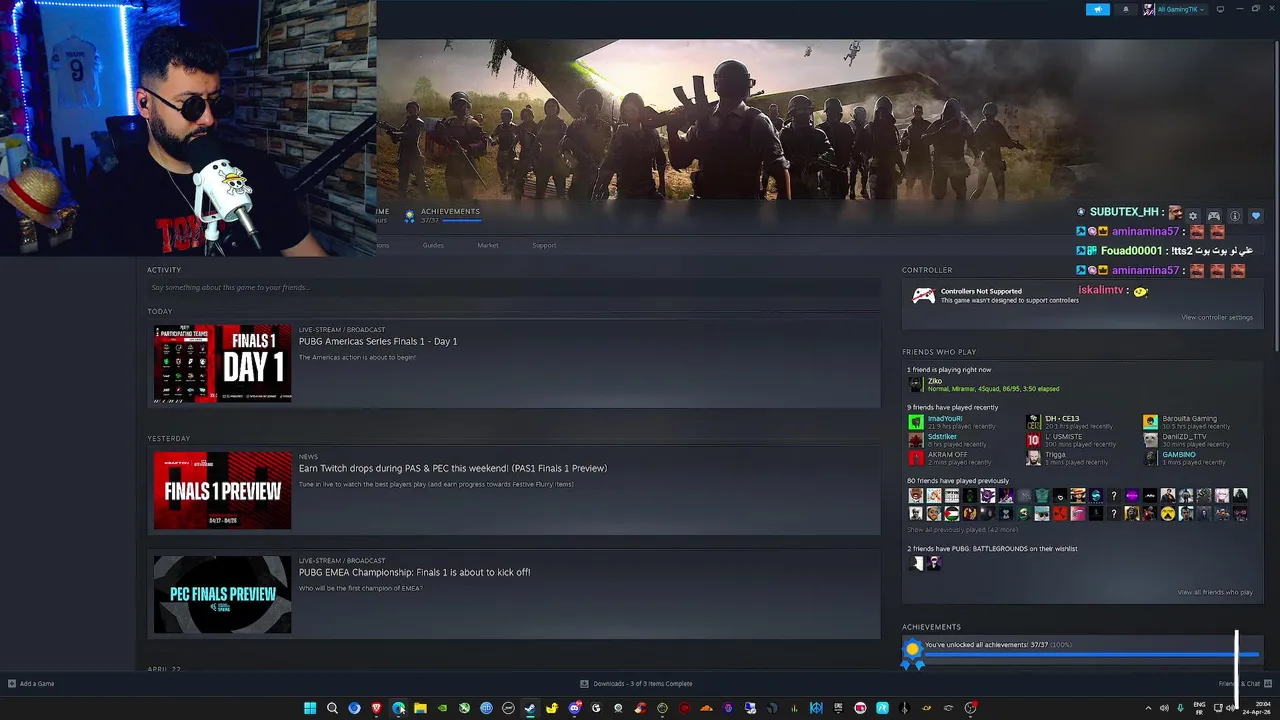Click the blue announcements megaphone button
Screen dimensions: 1280x720
(1097, 9)
